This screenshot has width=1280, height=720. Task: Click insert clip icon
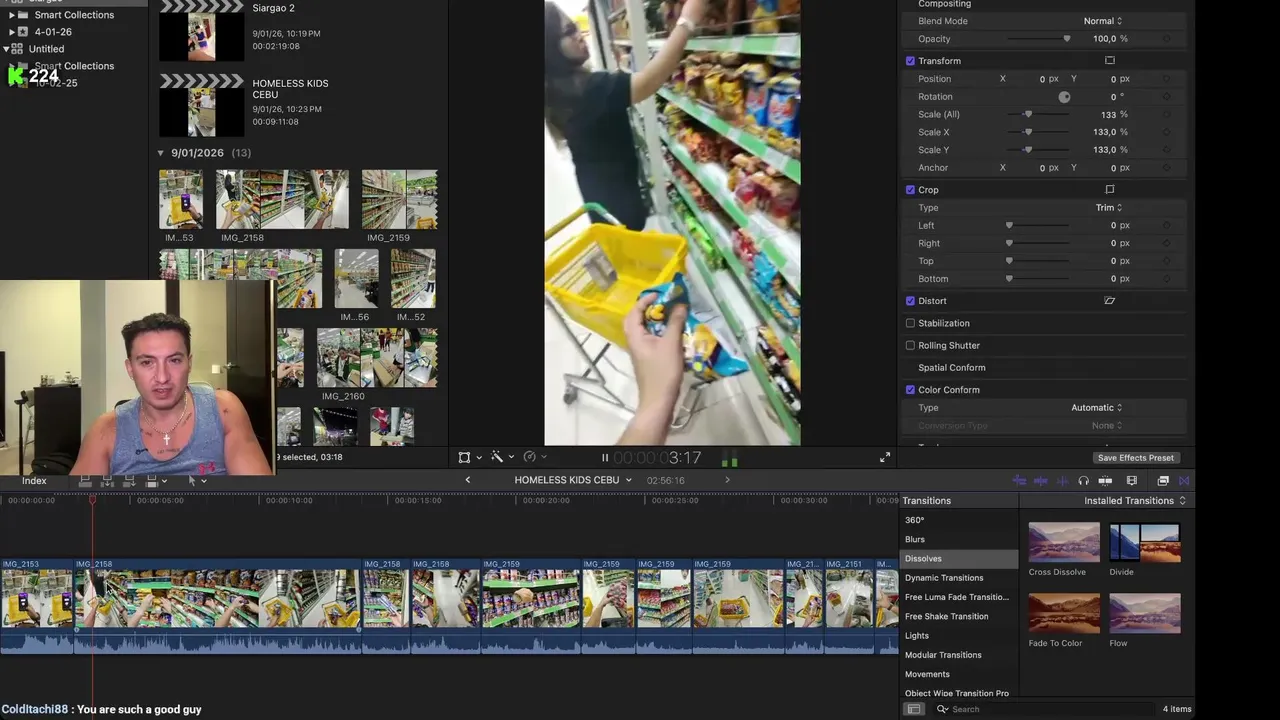point(107,481)
